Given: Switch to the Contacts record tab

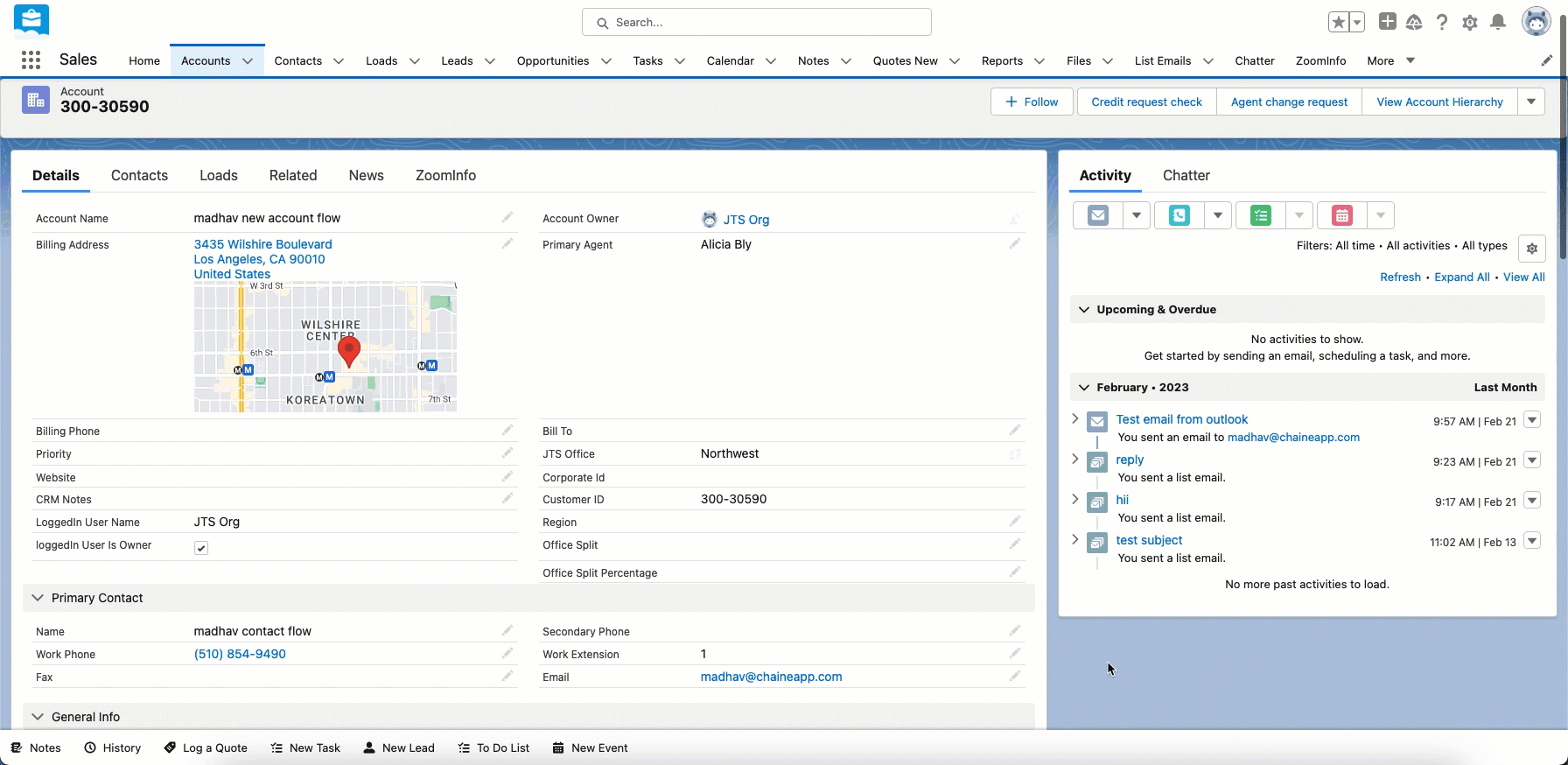Looking at the screenshot, I should coord(139,175).
